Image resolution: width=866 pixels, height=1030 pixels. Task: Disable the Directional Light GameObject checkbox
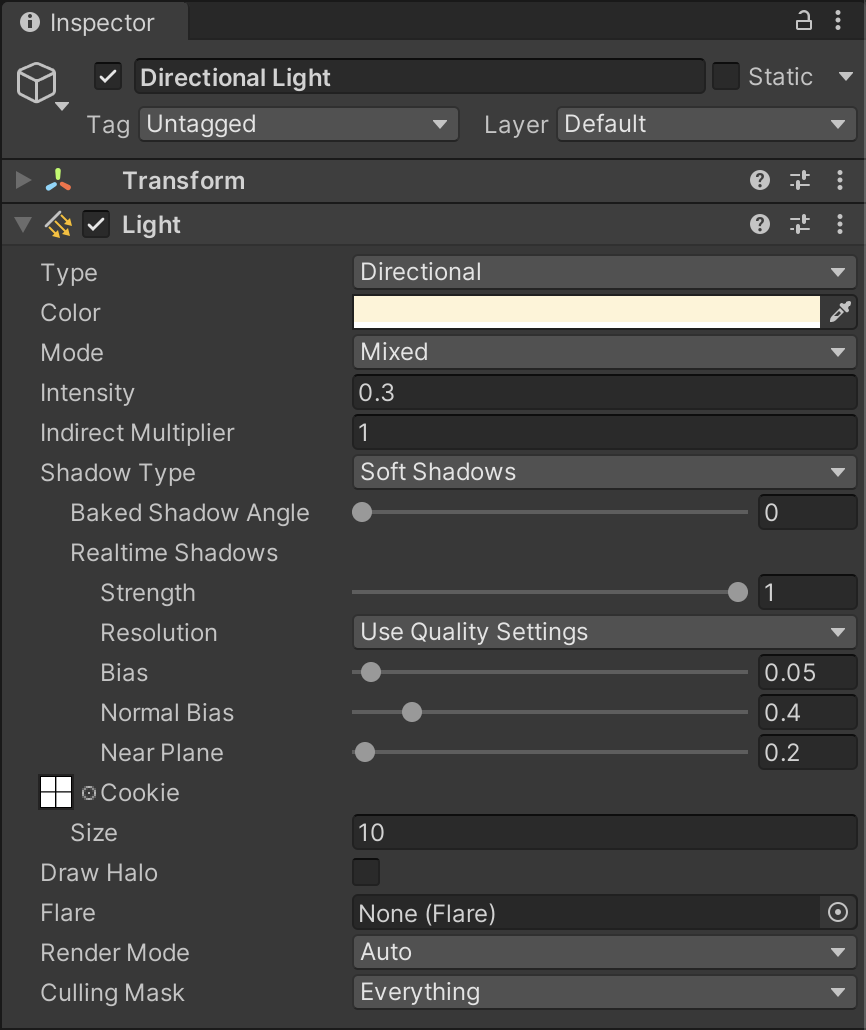tap(108, 77)
